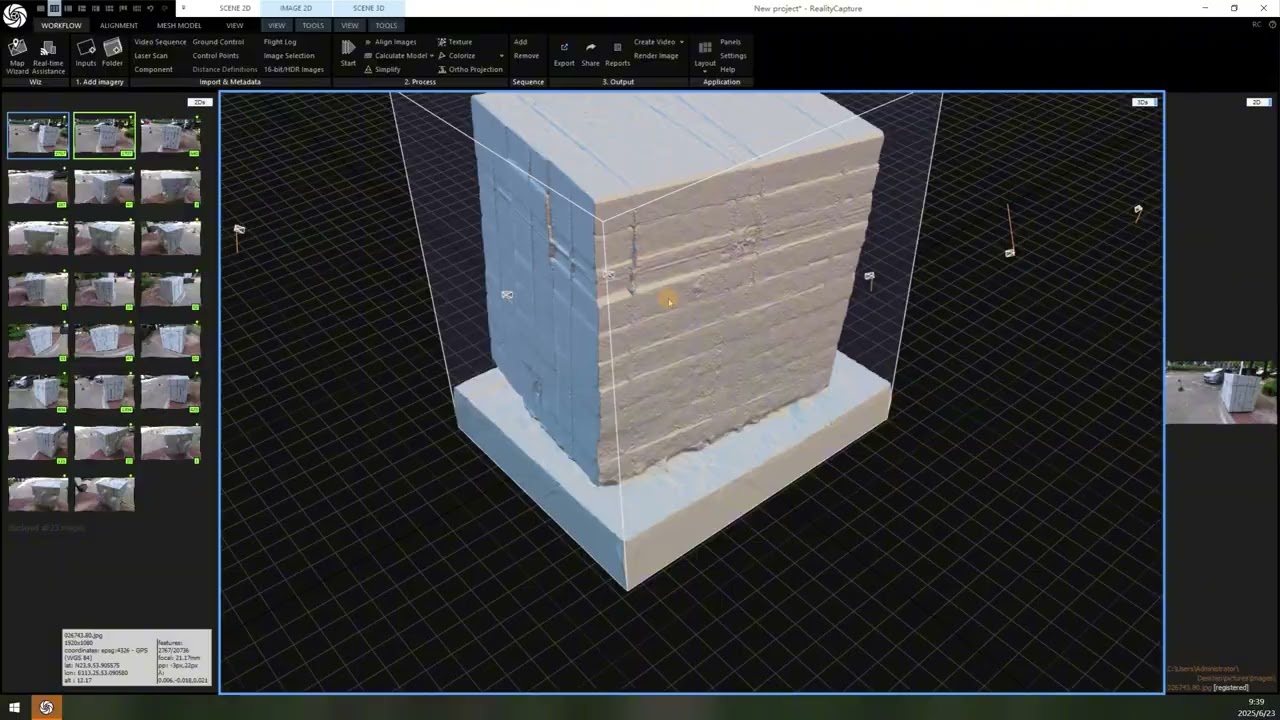Click the Texture tool

(x=454, y=42)
